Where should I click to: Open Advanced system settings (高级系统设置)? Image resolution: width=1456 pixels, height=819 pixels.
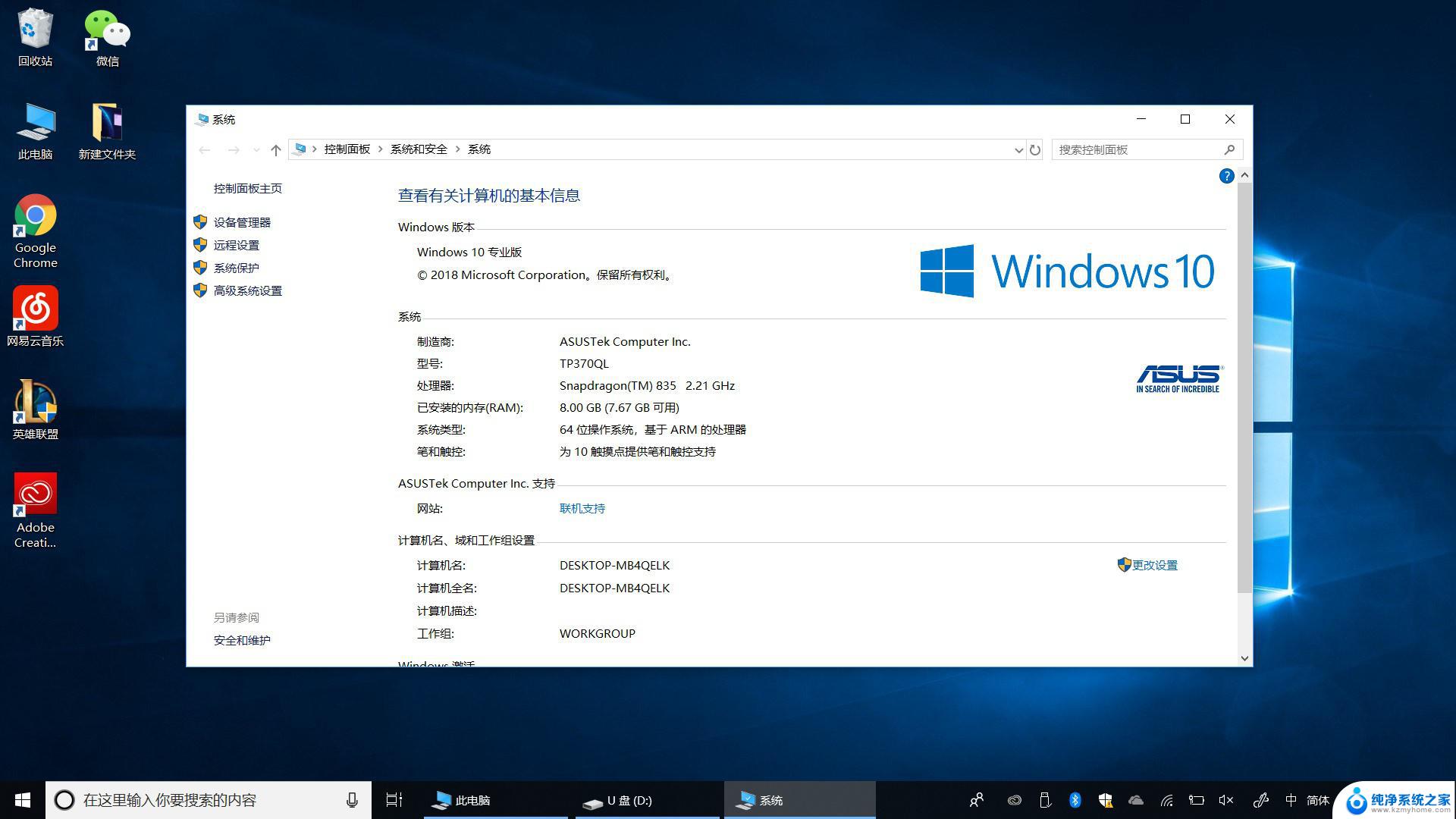[x=247, y=290]
